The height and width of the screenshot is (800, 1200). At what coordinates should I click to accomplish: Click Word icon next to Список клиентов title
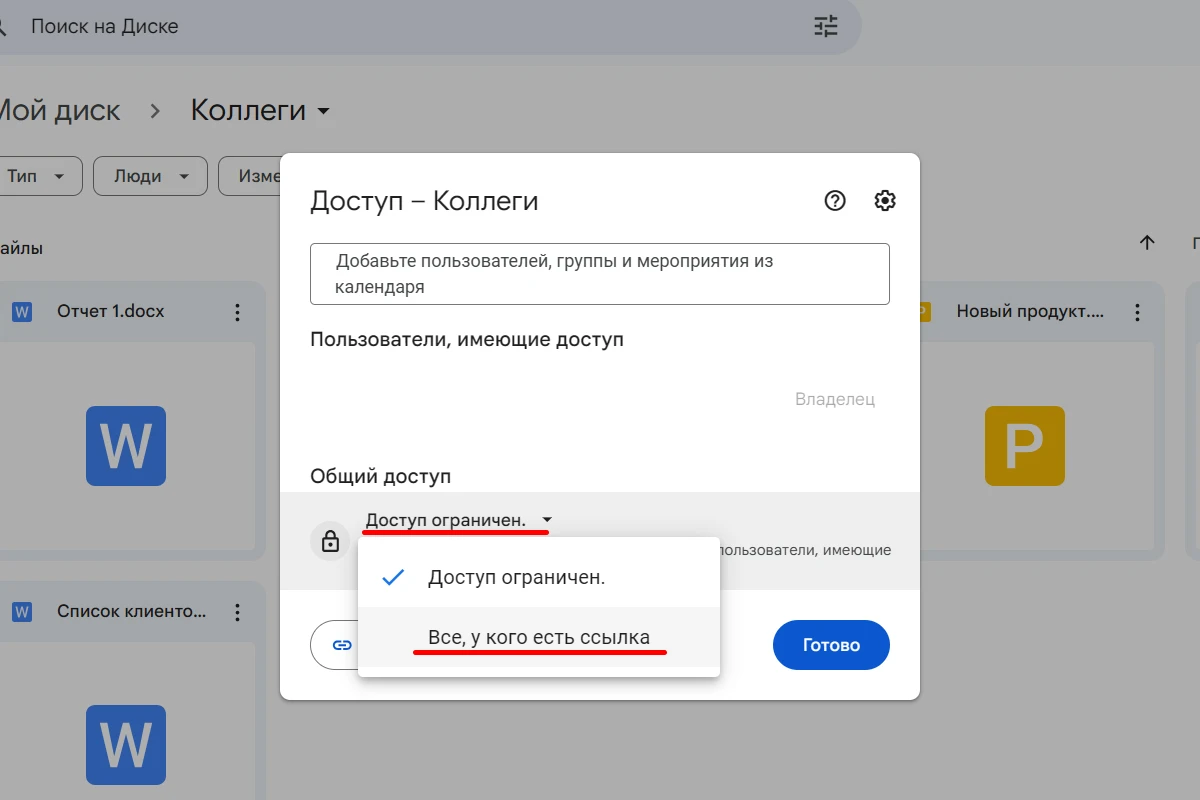[22, 611]
